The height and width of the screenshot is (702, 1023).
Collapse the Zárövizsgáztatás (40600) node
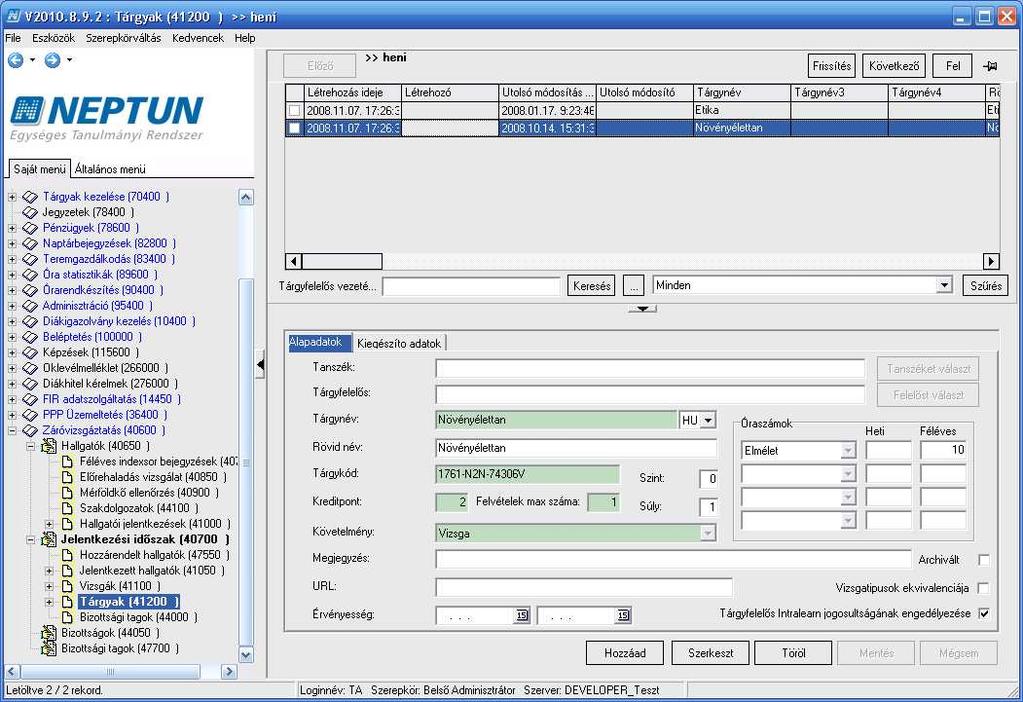pyautogui.click(x=12, y=431)
